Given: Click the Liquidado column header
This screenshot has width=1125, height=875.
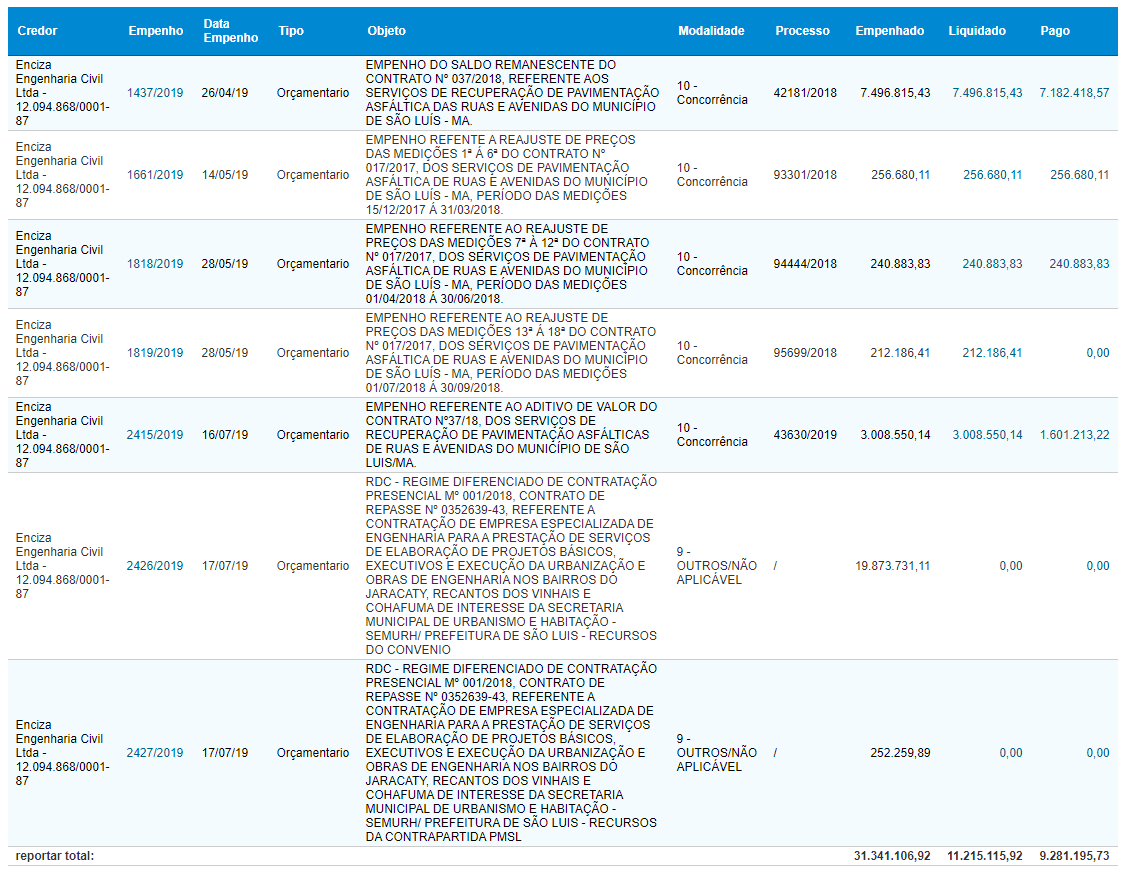Looking at the screenshot, I should click(977, 31).
